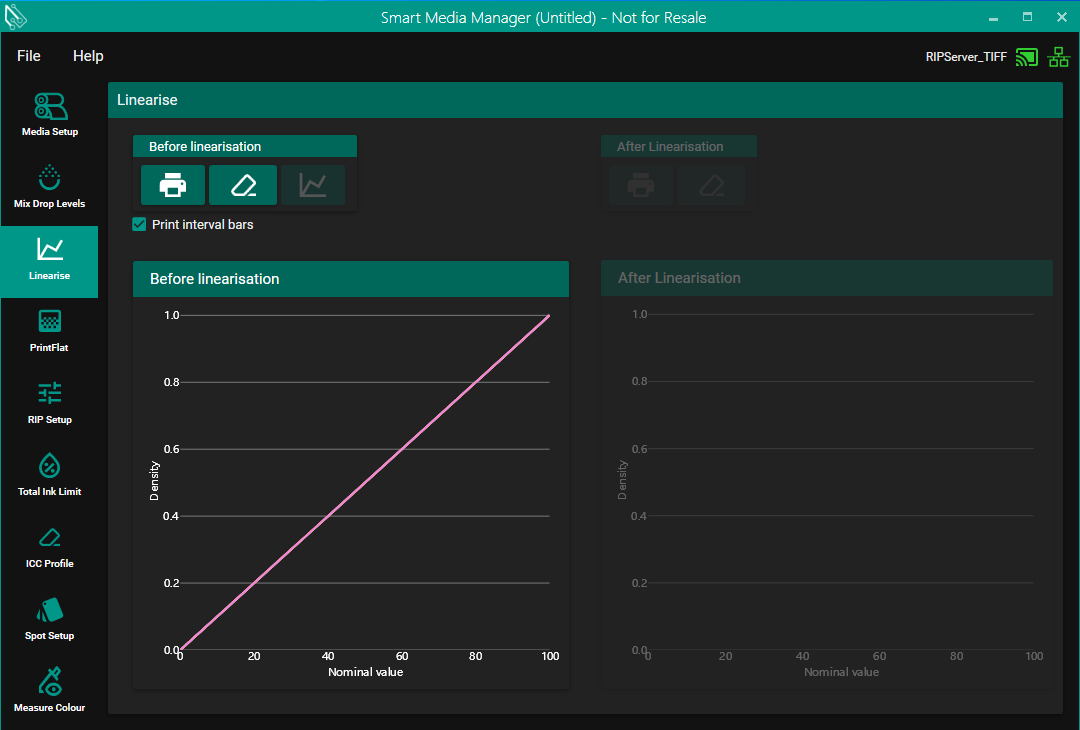Open the Help menu
Screen dimensions: 1080x730
[88, 56]
